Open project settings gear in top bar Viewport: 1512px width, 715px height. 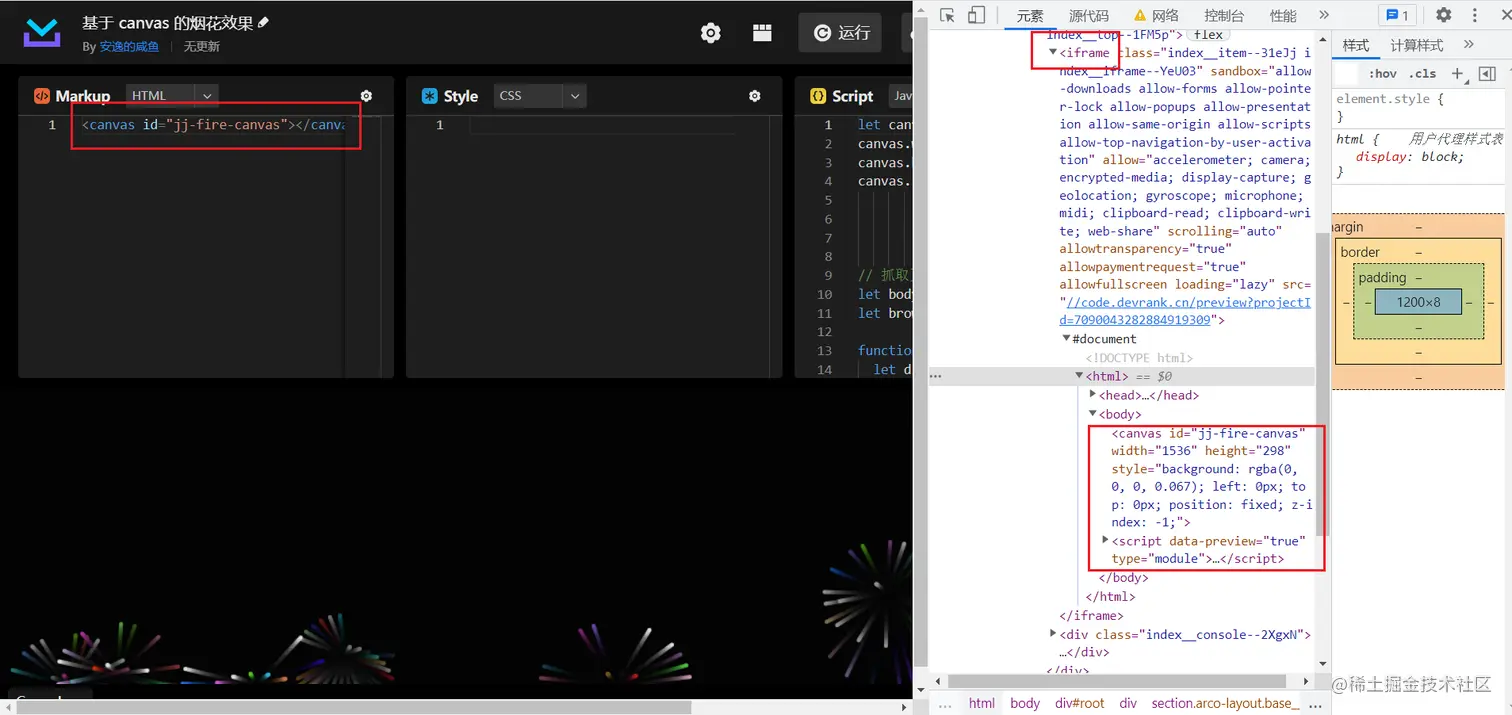click(x=711, y=33)
